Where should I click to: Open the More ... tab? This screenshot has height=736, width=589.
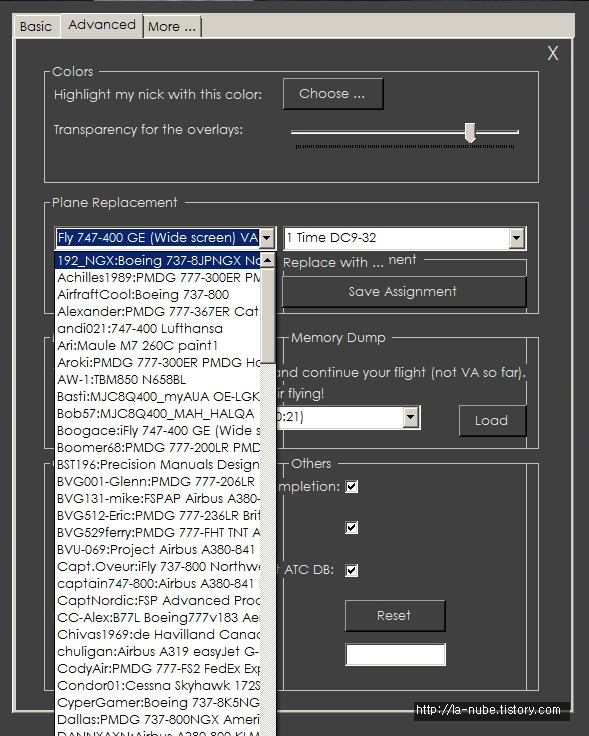pyautogui.click(x=172, y=27)
